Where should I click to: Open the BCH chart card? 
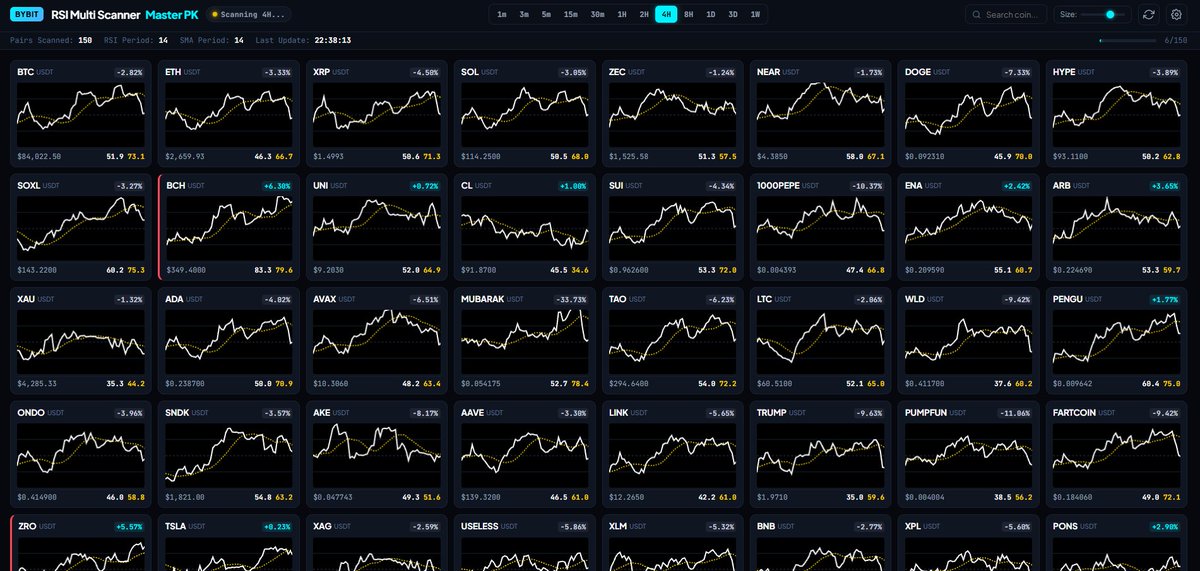pyautogui.click(x=229, y=227)
